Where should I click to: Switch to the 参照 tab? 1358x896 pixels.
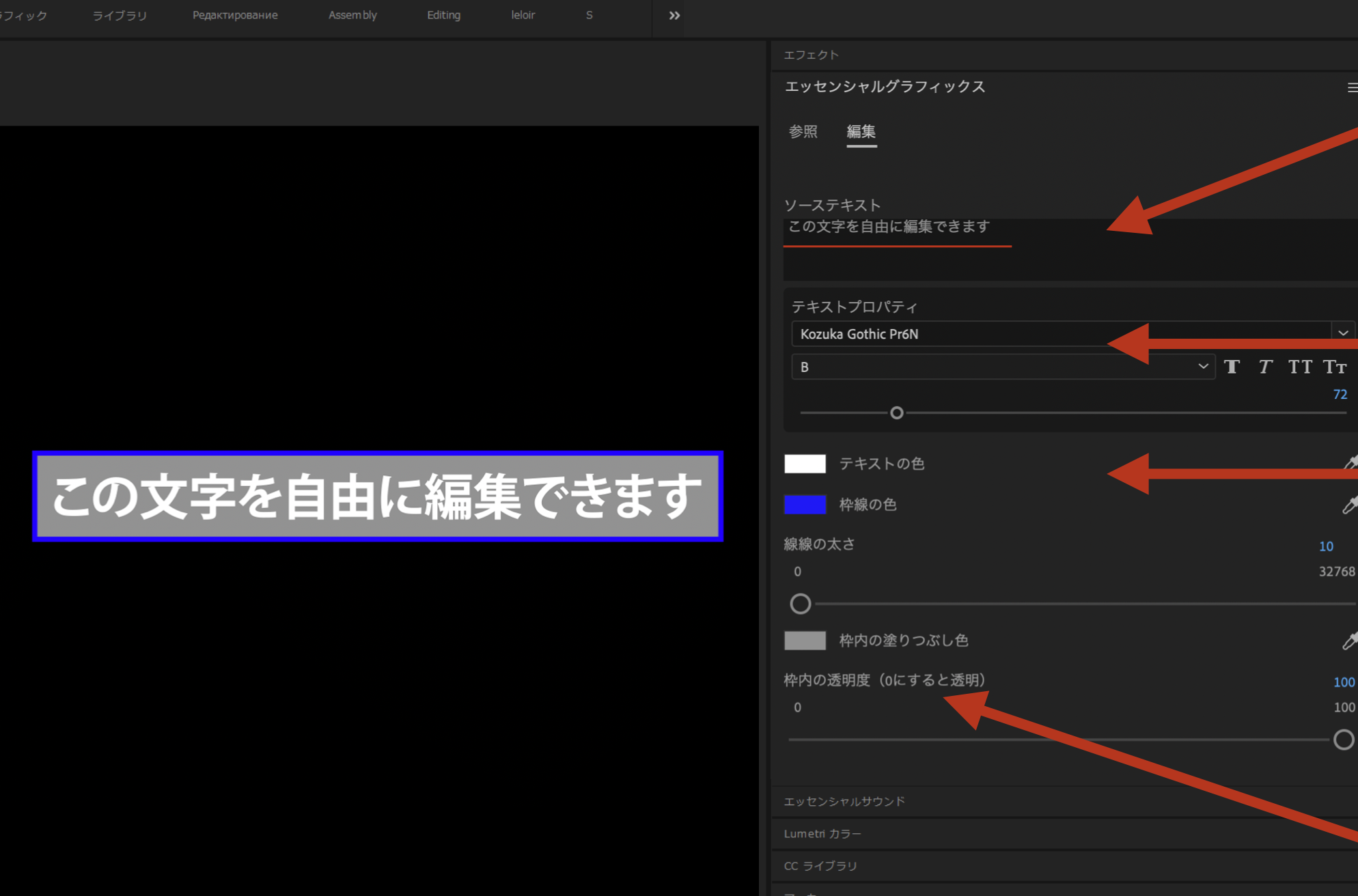803,131
